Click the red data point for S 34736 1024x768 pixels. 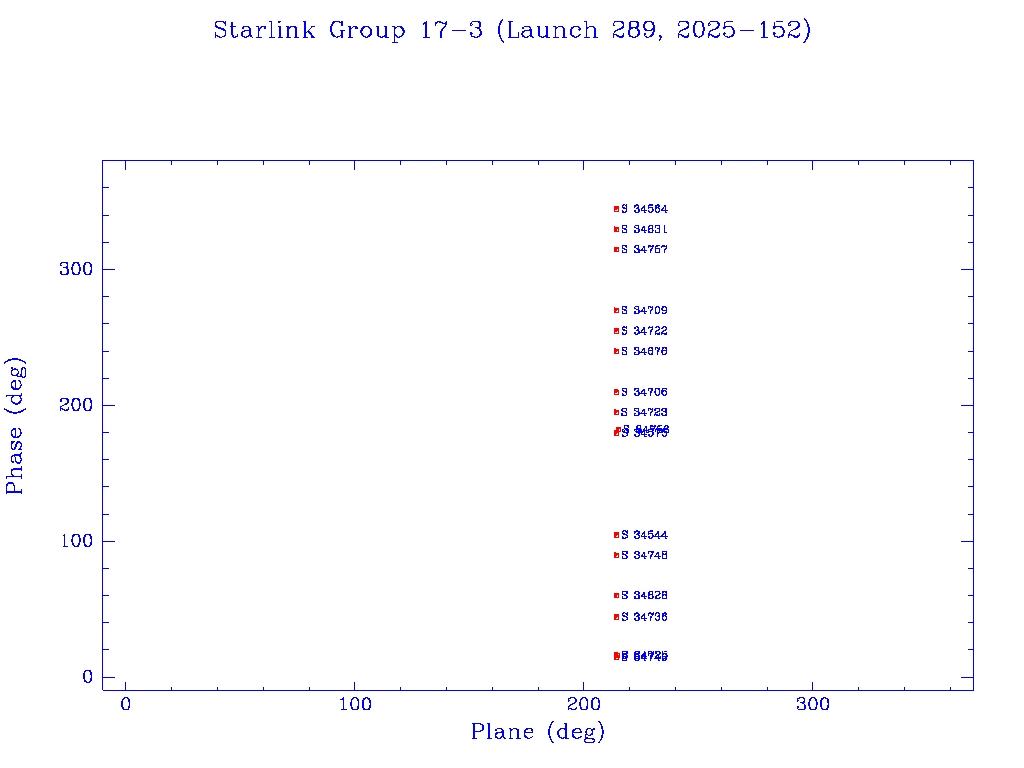click(617, 617)
